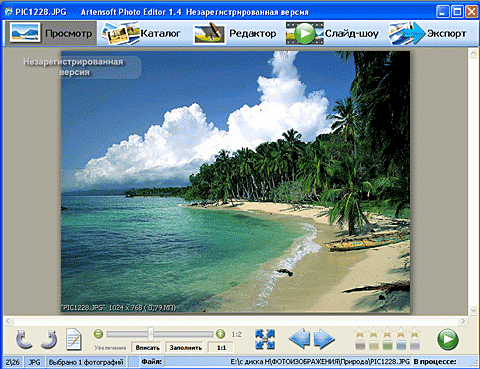Click horizontal scrollbar right arrow

(x=462, y=321)
